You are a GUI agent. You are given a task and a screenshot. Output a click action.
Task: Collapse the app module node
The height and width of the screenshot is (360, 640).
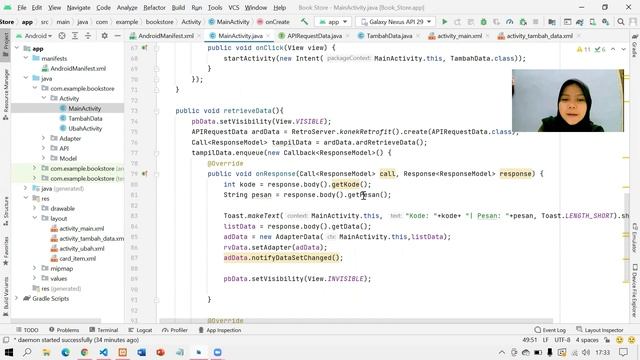click(17, 48)
